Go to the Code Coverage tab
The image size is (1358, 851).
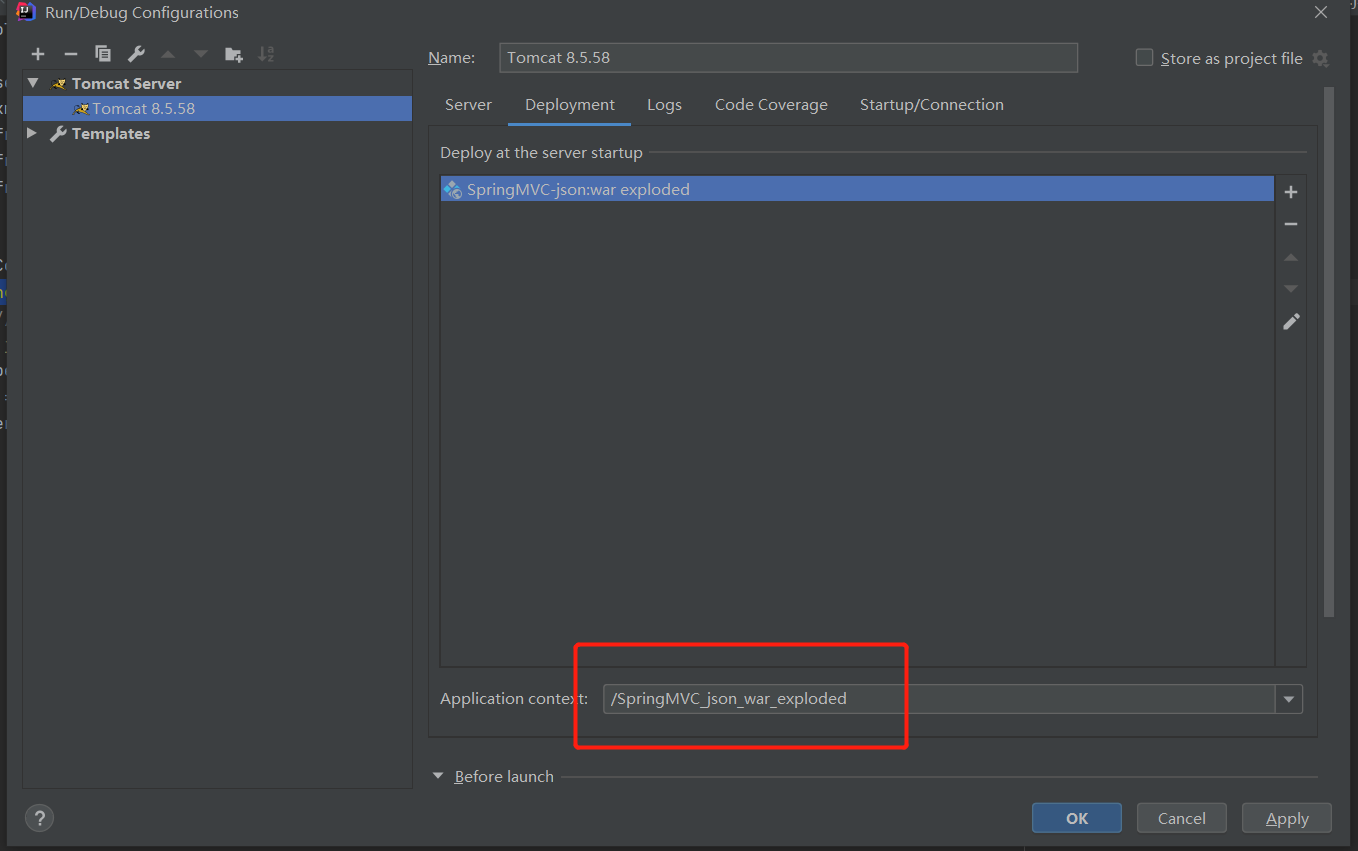(771, 105)
